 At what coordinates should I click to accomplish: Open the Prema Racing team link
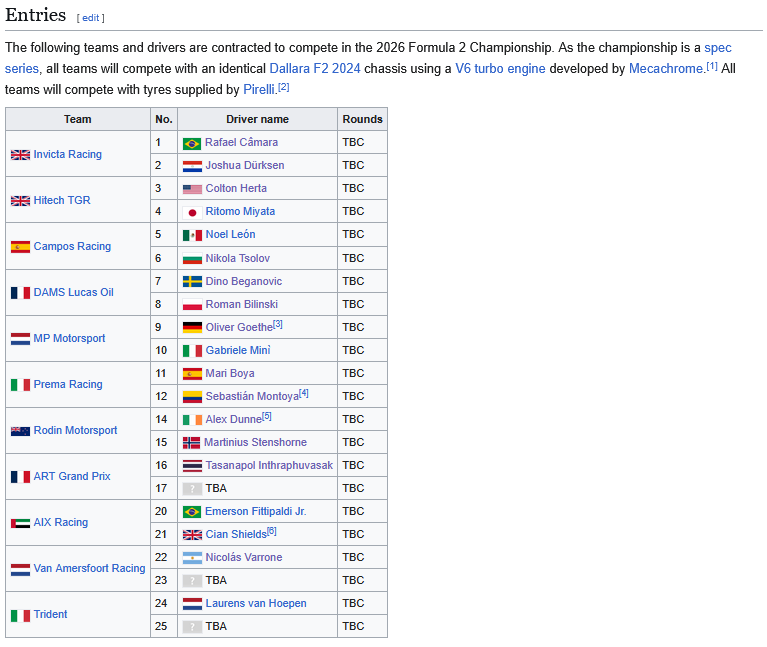tap(68, 384)
